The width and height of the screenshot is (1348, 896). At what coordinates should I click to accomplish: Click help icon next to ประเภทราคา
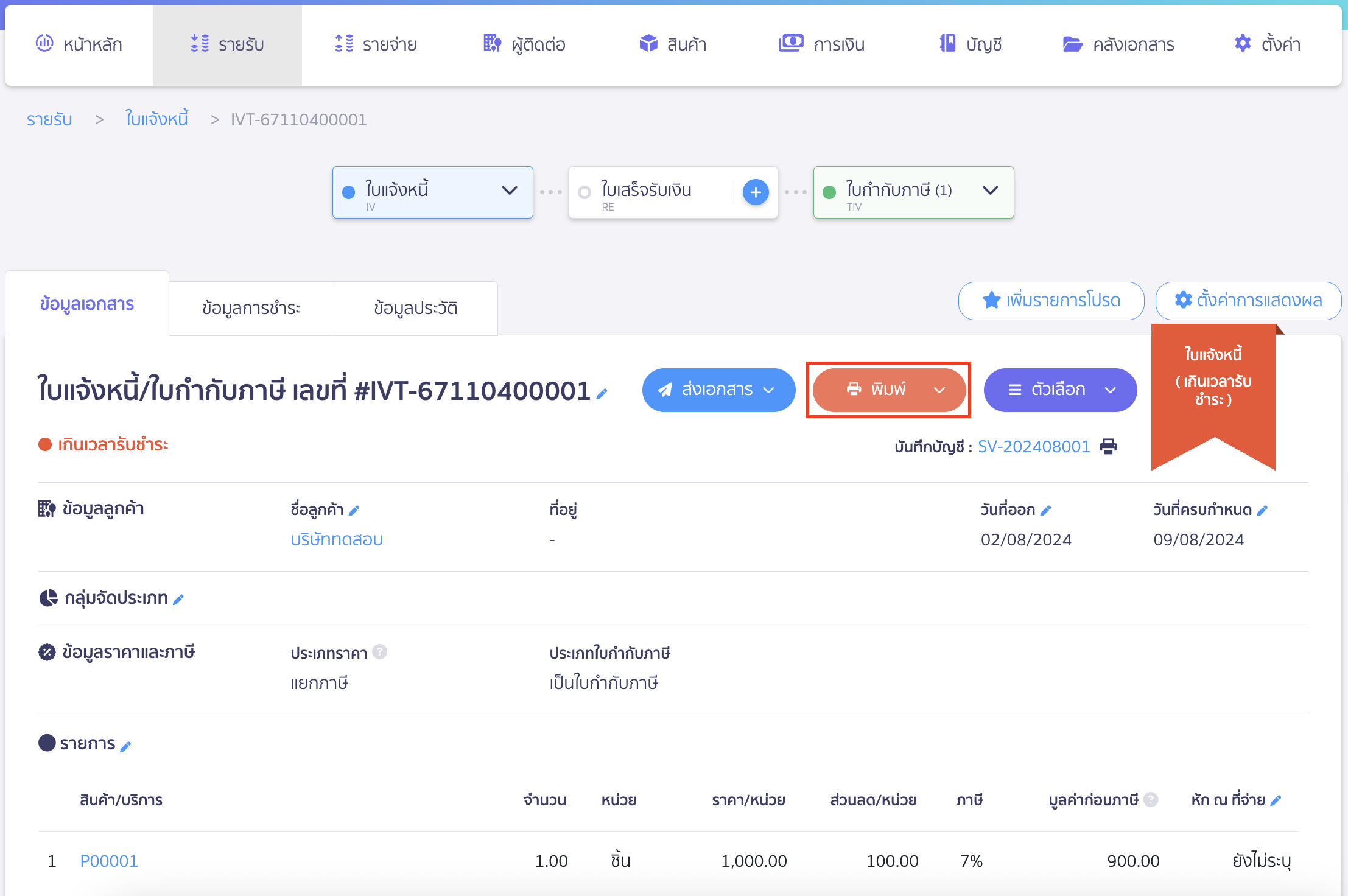click(x=379, y=652)
